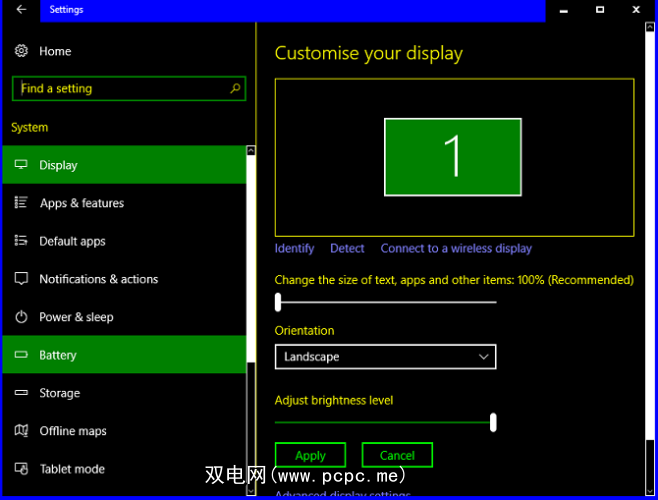
Task: Open Connect to a wireless display
Action: click(456, 248)
